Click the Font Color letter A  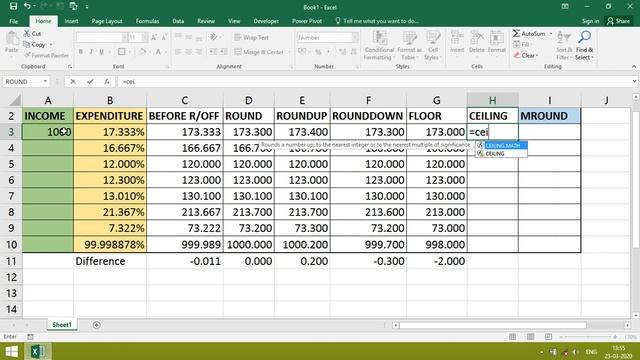158,52
